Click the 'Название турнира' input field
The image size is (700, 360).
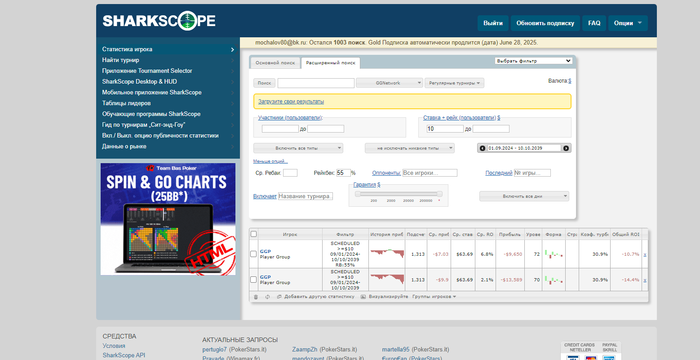pos(305,196)
